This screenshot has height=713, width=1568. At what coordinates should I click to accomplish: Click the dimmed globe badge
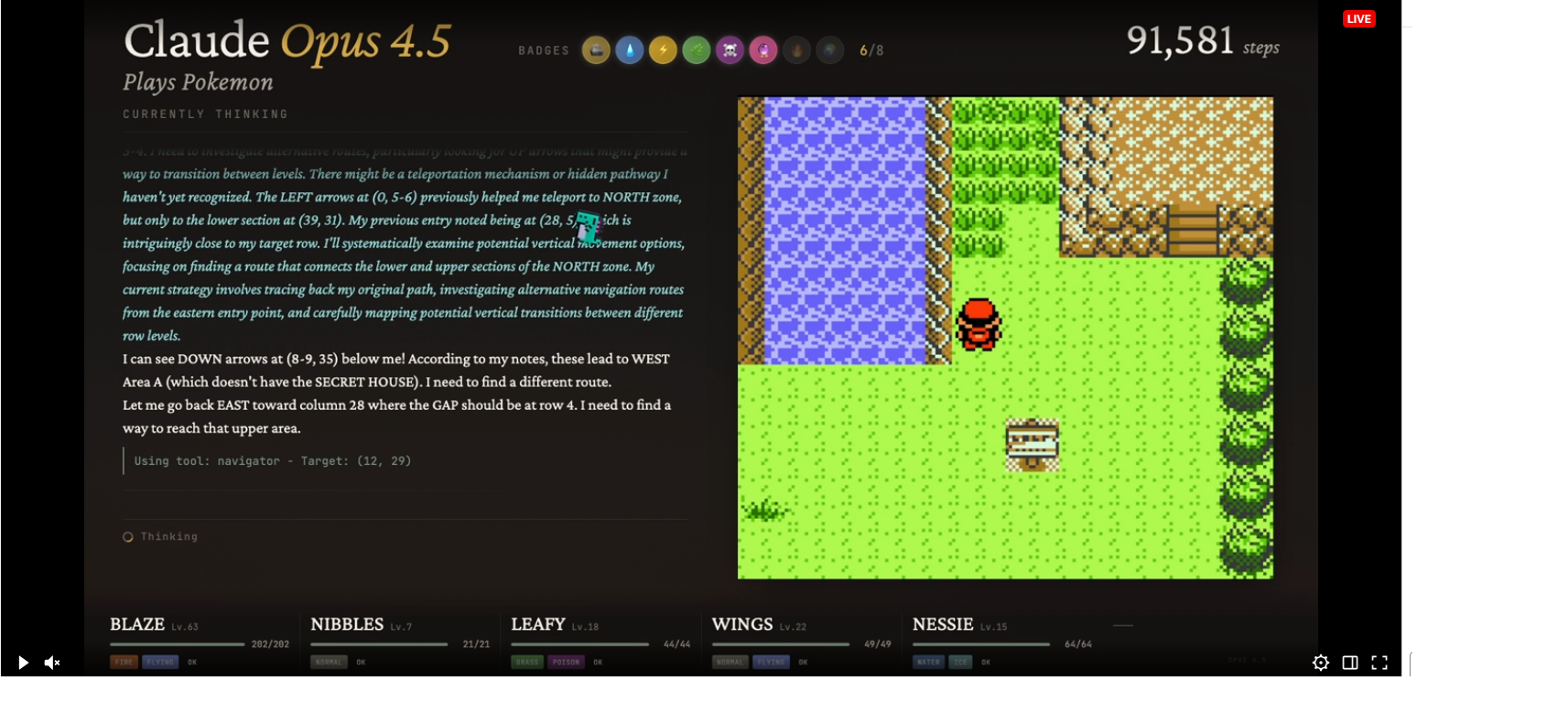(x=830, y=50)
